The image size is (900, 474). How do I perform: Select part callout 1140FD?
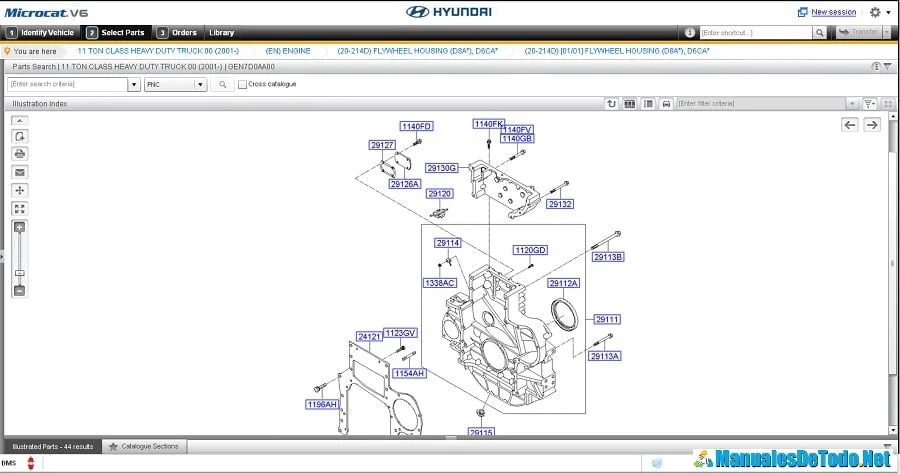click(x=416, y=126)
